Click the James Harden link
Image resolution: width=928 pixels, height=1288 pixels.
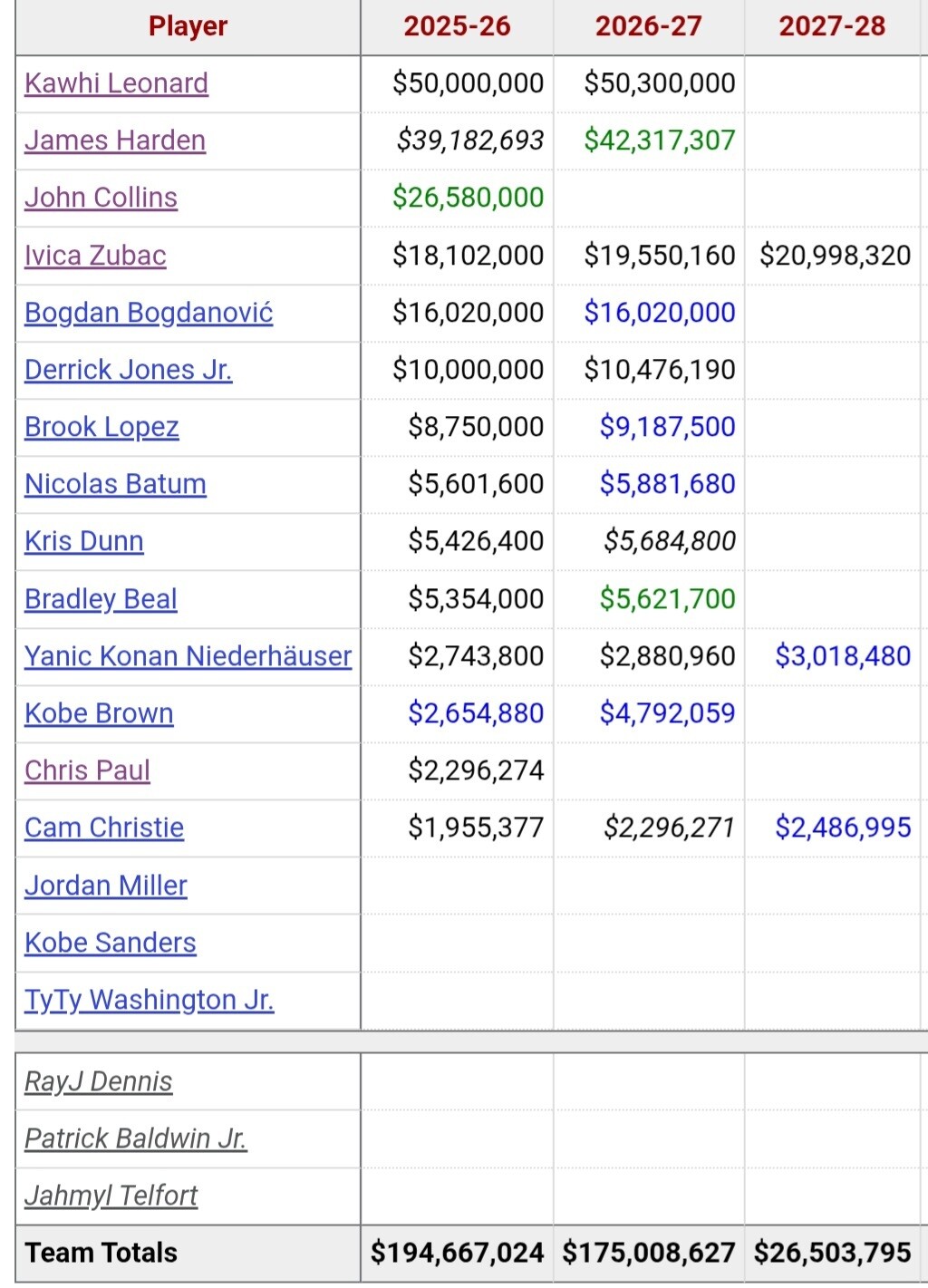pyautogui.click(x=115, y=140)
